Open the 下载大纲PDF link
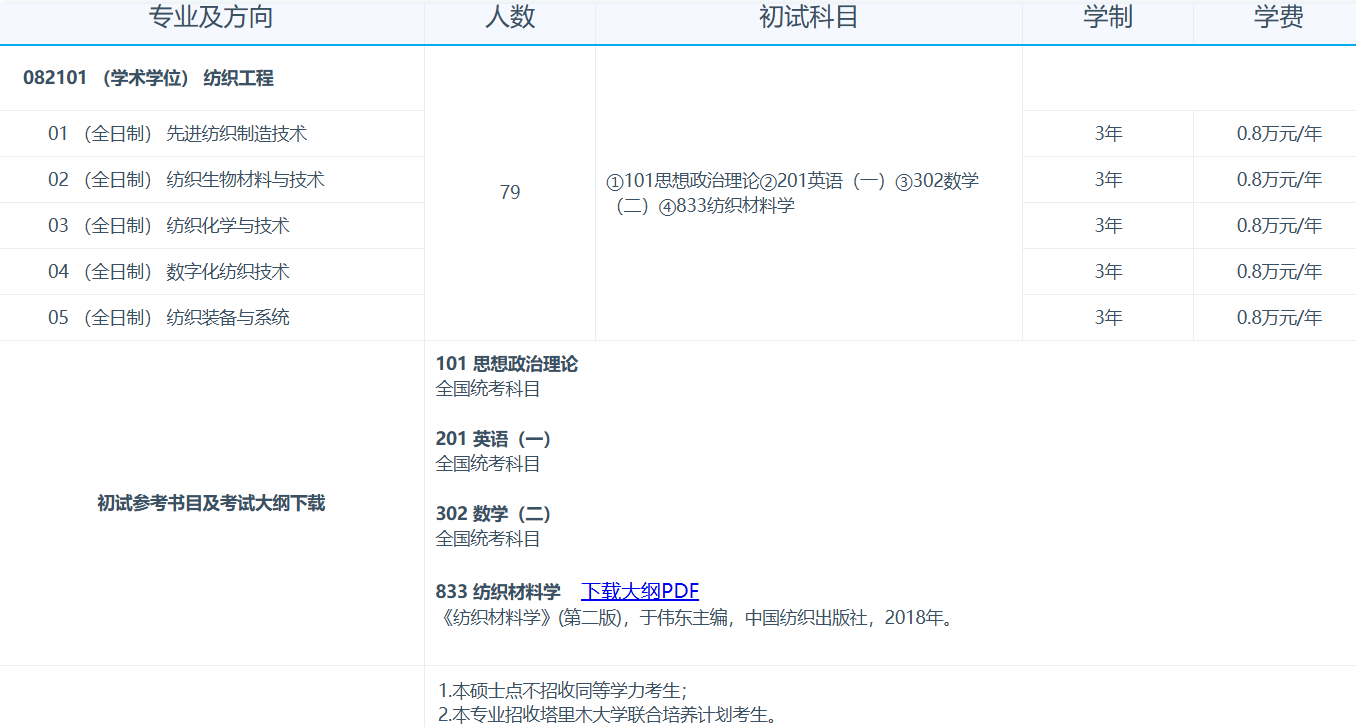Viewport: 1356px width, 727px height. (641, 590)
